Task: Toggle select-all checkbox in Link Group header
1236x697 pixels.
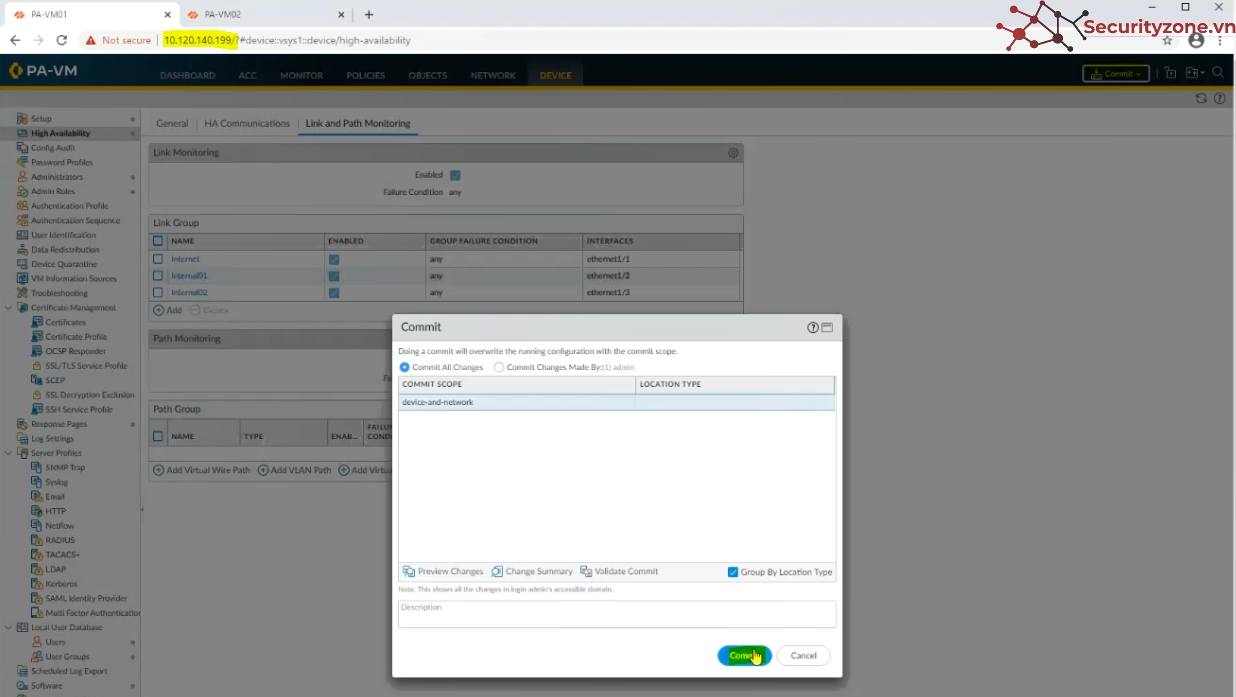Action: [158, 241]
